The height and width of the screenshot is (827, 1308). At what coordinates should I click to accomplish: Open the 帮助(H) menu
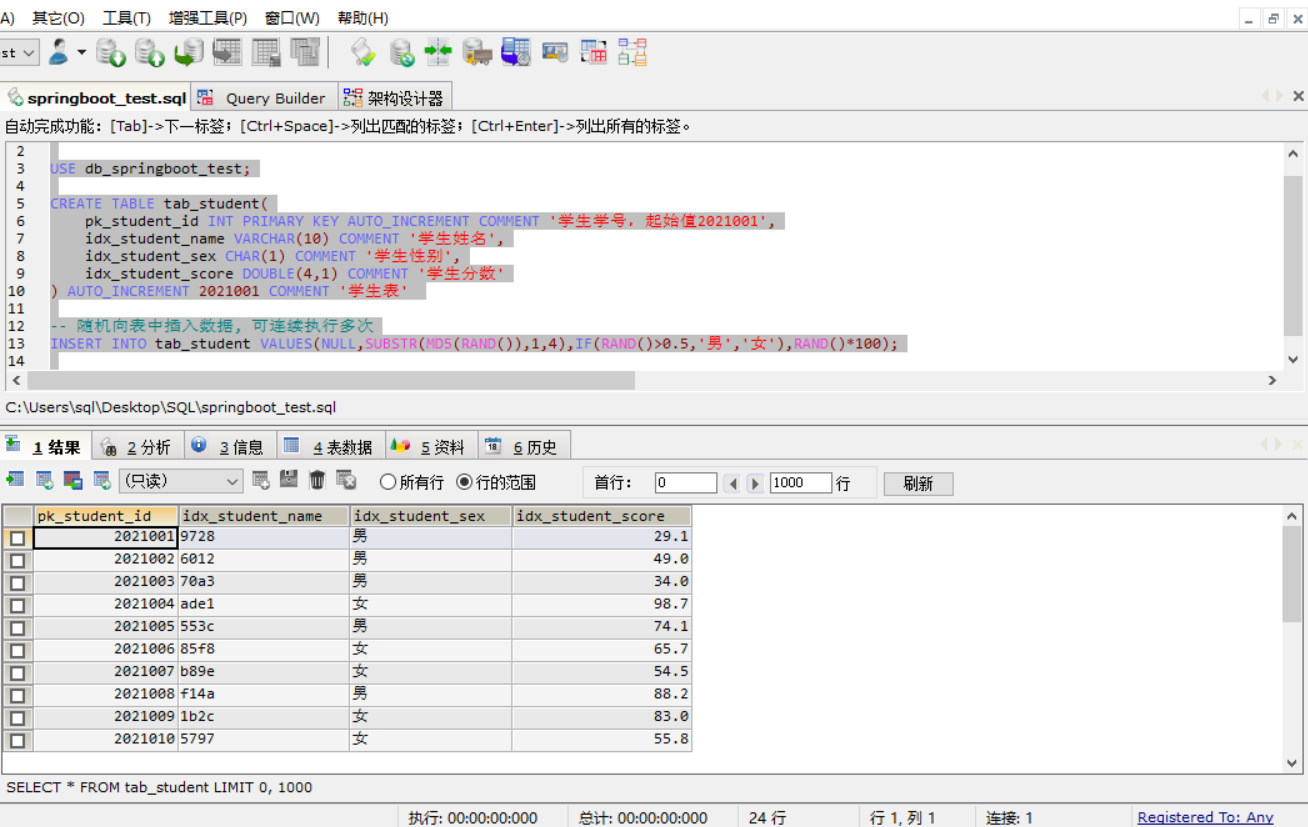tap(363, 18)
